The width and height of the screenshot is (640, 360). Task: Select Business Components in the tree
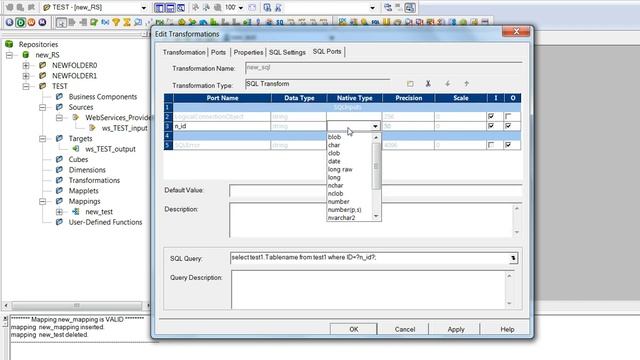click(103, 97)
